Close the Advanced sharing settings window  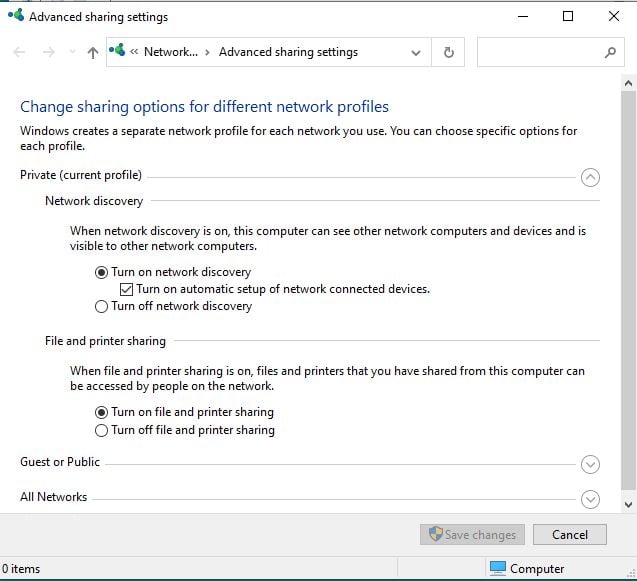(x=614, y=17)
